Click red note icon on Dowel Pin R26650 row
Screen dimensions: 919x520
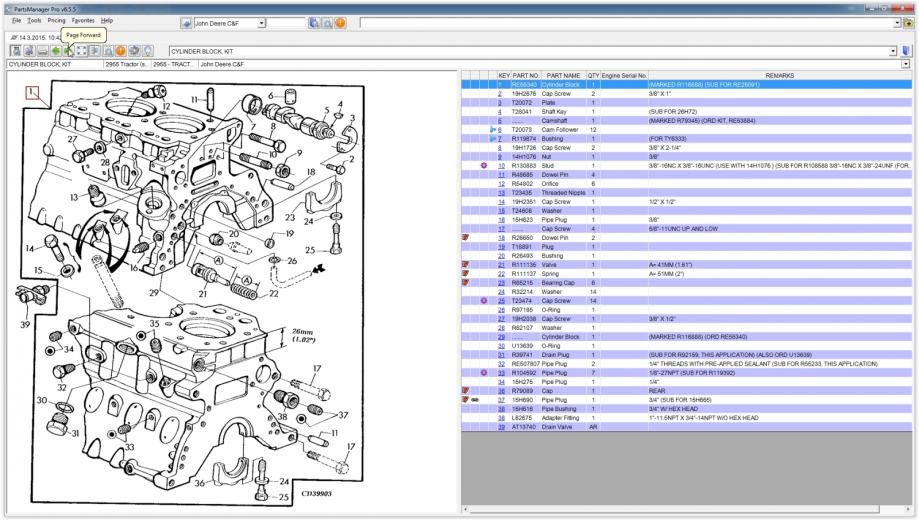(465, 238)
